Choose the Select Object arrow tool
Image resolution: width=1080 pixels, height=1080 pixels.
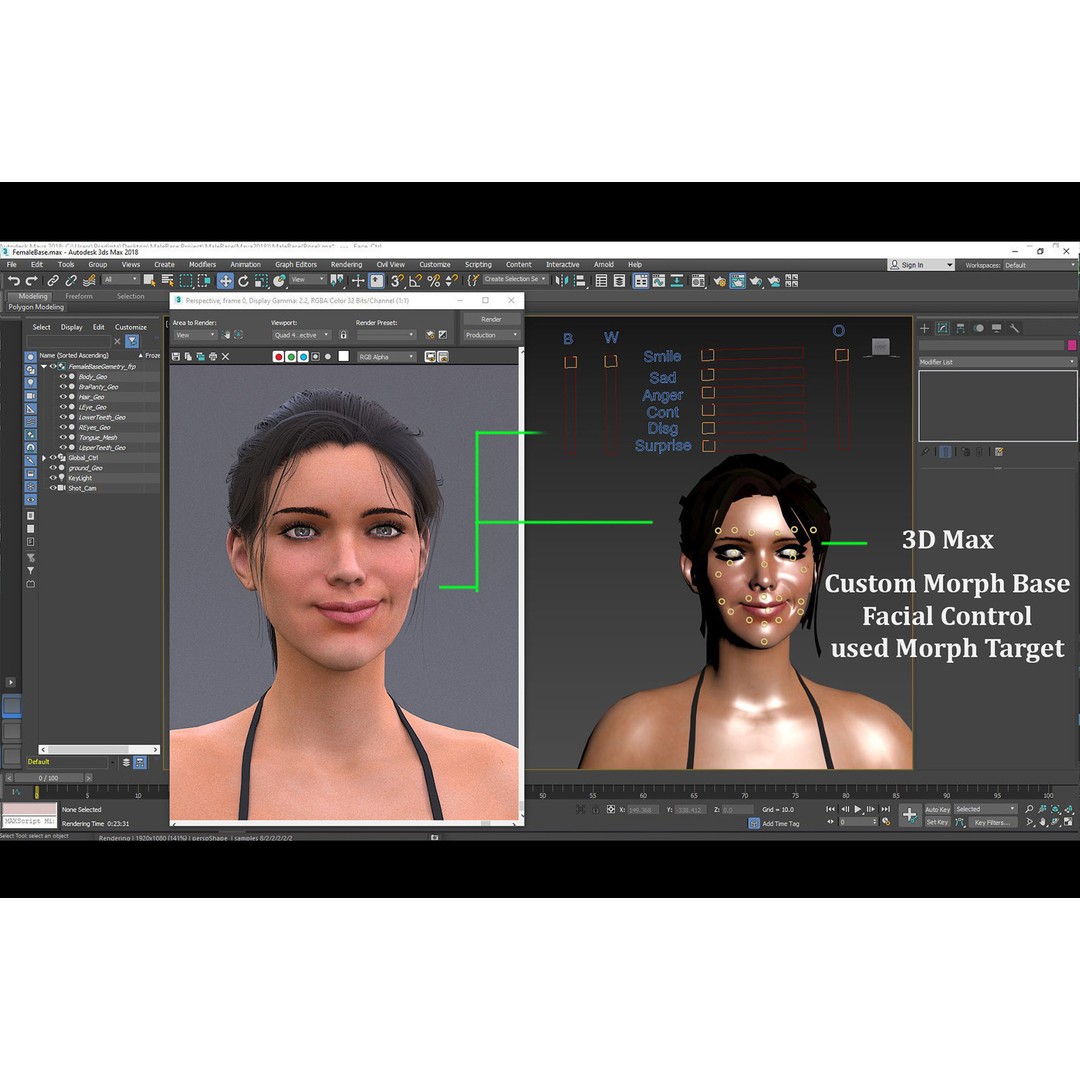tap(149, 280)
